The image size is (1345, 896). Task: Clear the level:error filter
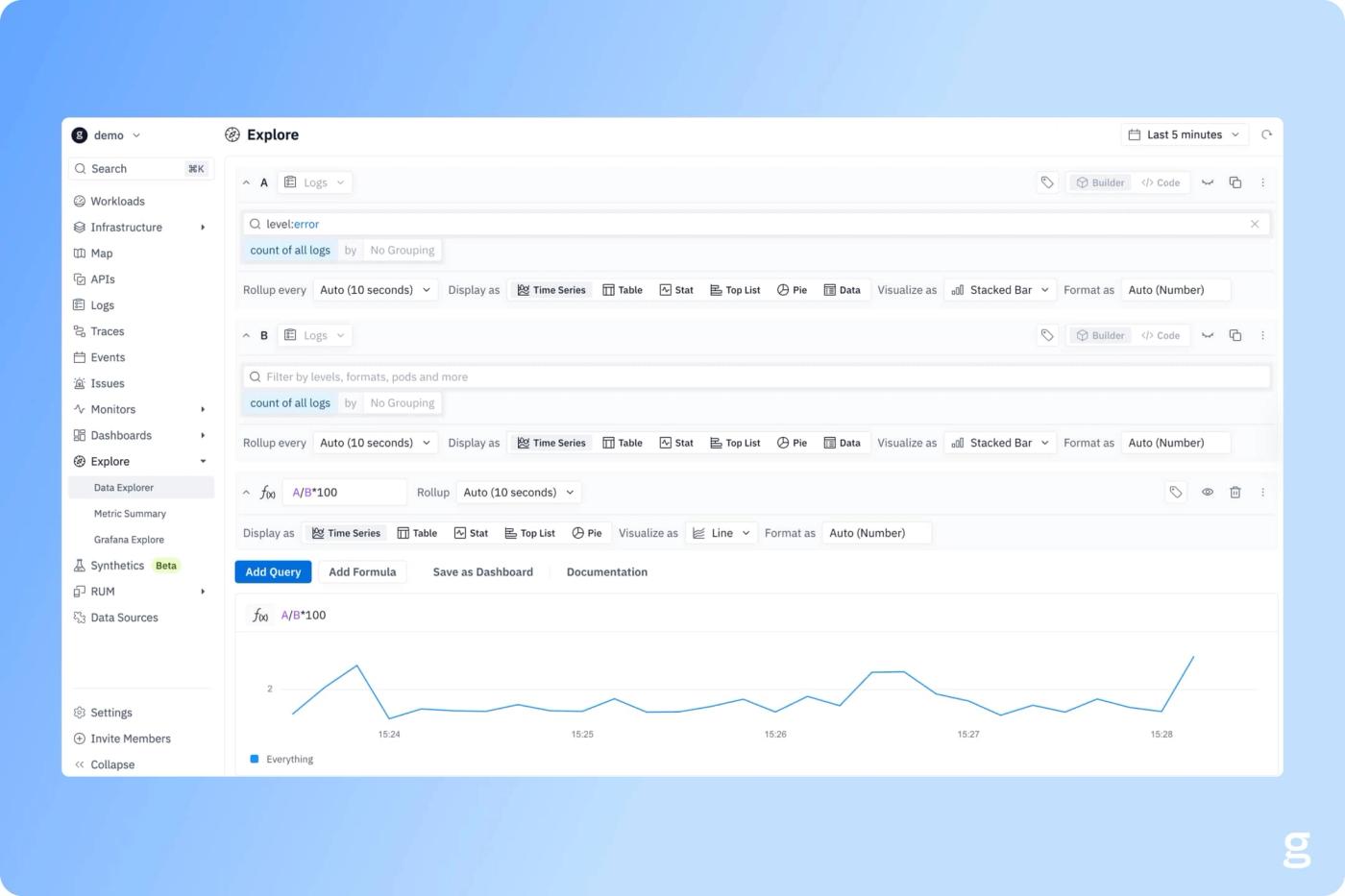[x=1255, y=224]
